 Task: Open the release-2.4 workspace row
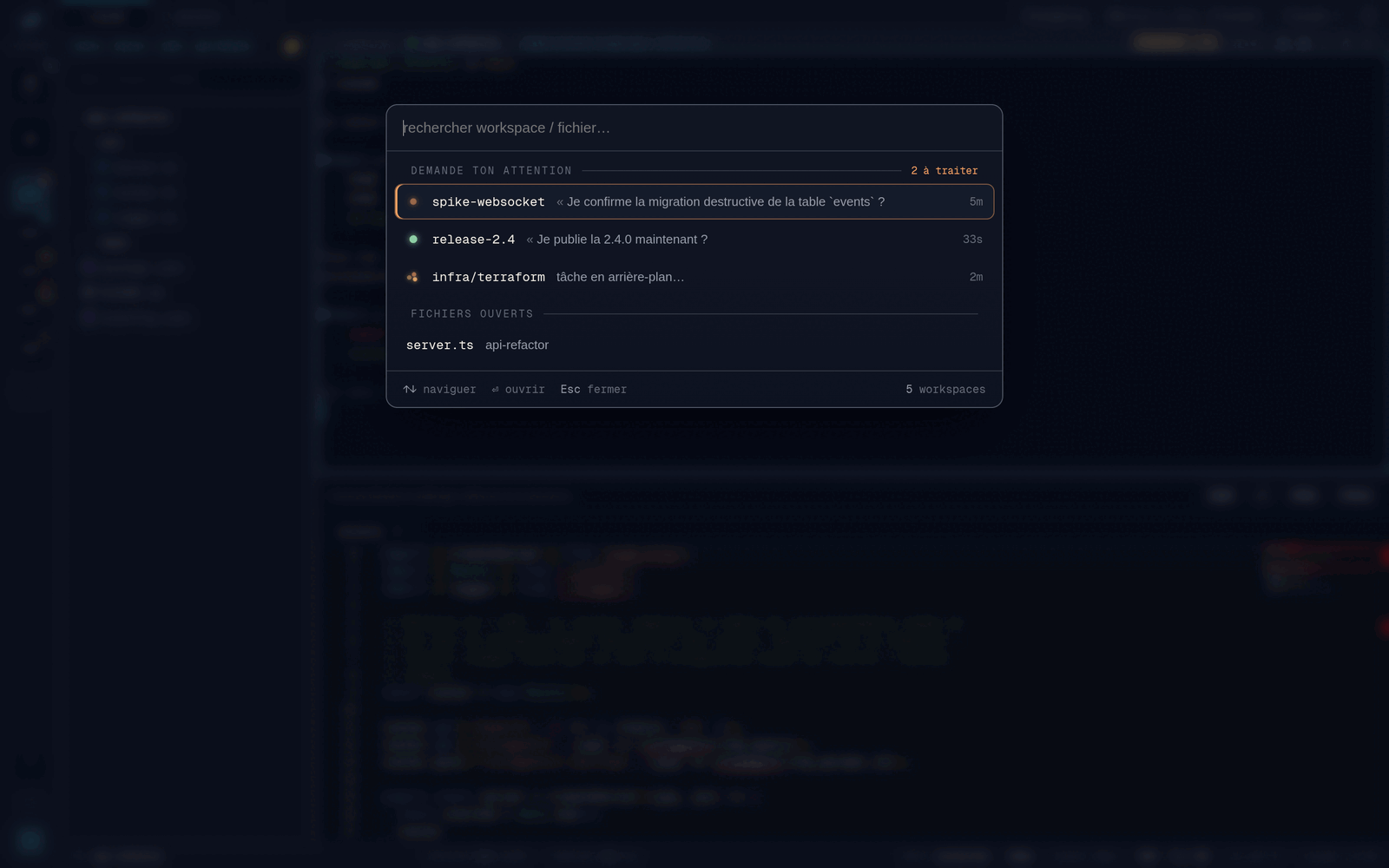pos(694,240)
